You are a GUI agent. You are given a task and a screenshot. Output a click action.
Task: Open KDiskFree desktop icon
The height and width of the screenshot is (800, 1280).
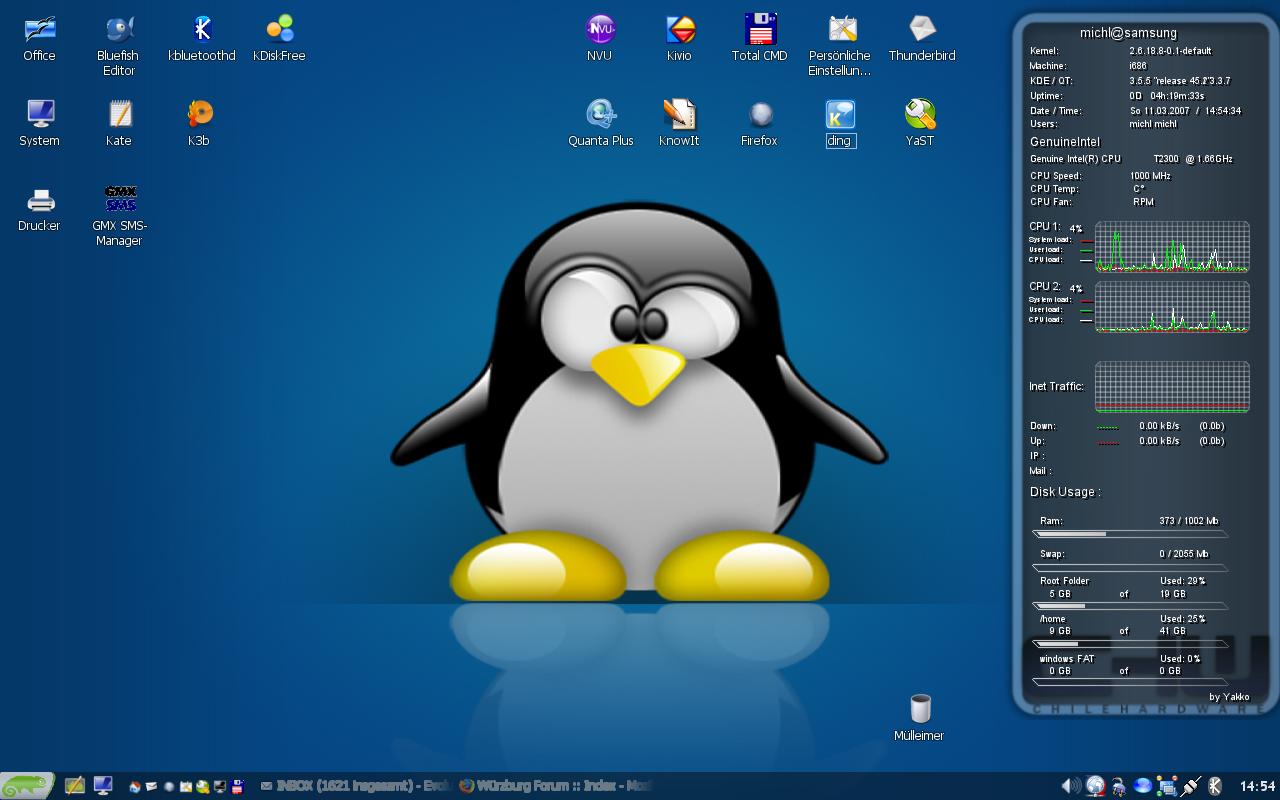point(279,39)
